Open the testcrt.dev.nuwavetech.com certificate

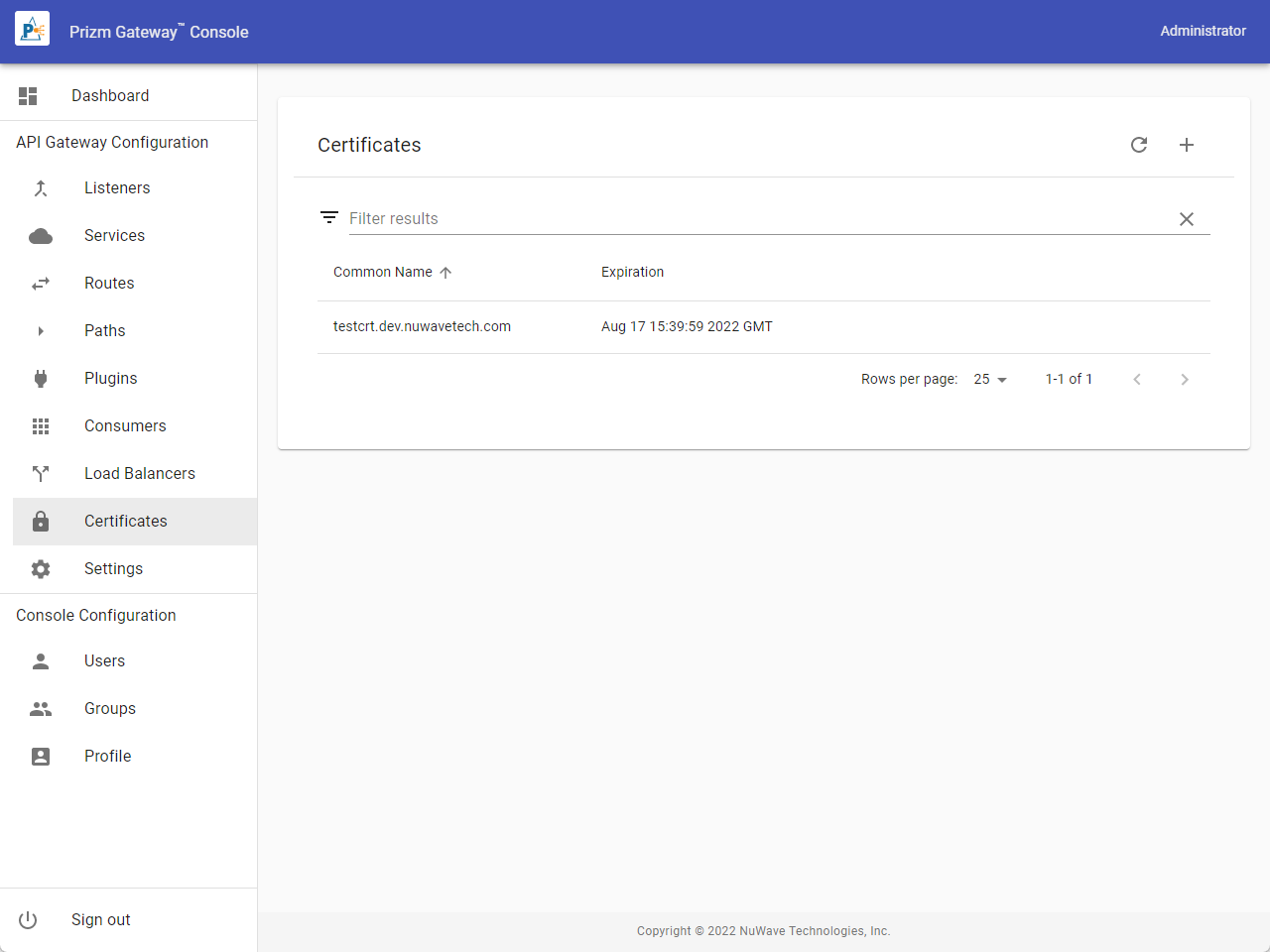422,327
